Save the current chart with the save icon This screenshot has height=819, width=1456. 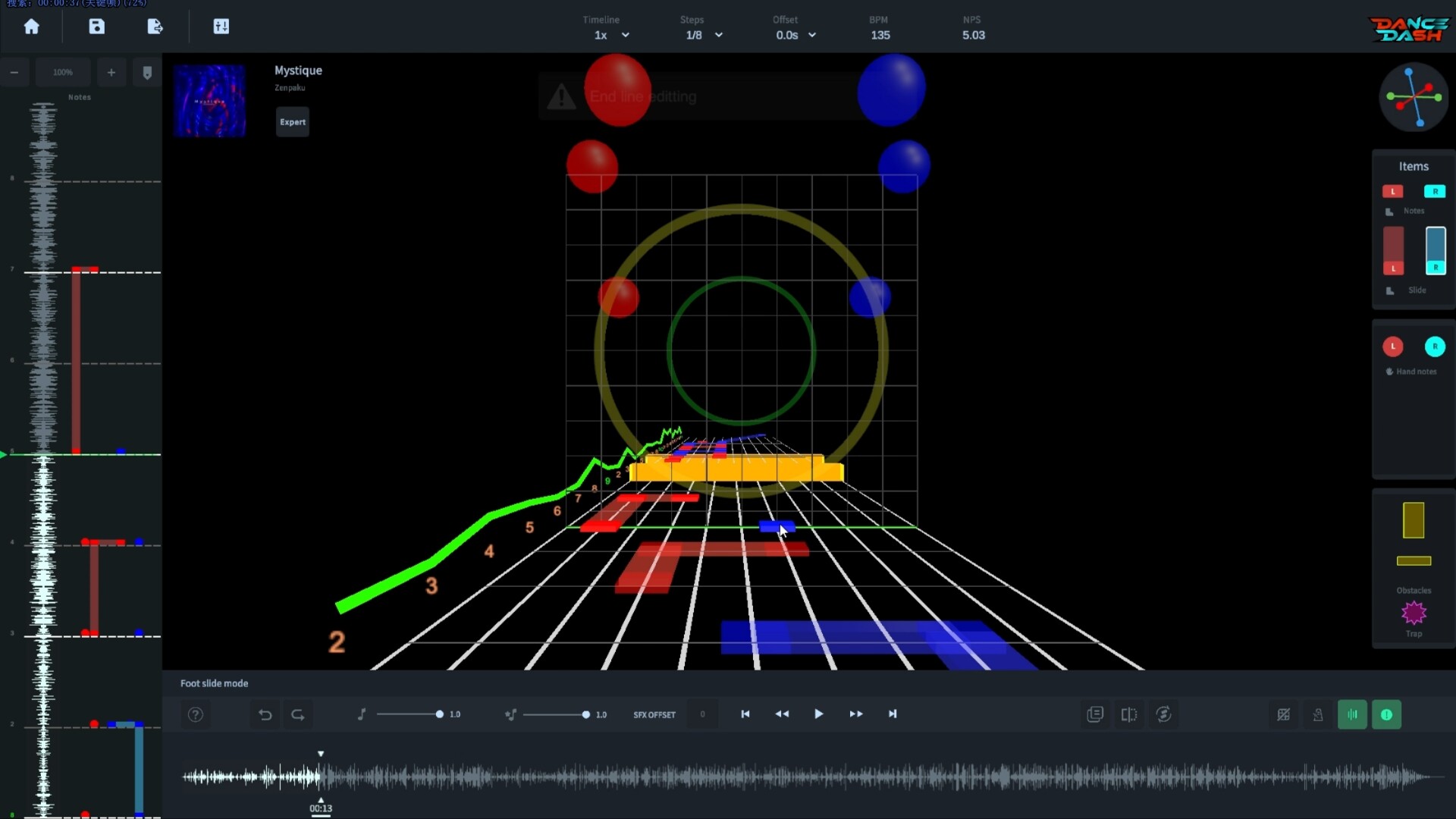point(96,26)
